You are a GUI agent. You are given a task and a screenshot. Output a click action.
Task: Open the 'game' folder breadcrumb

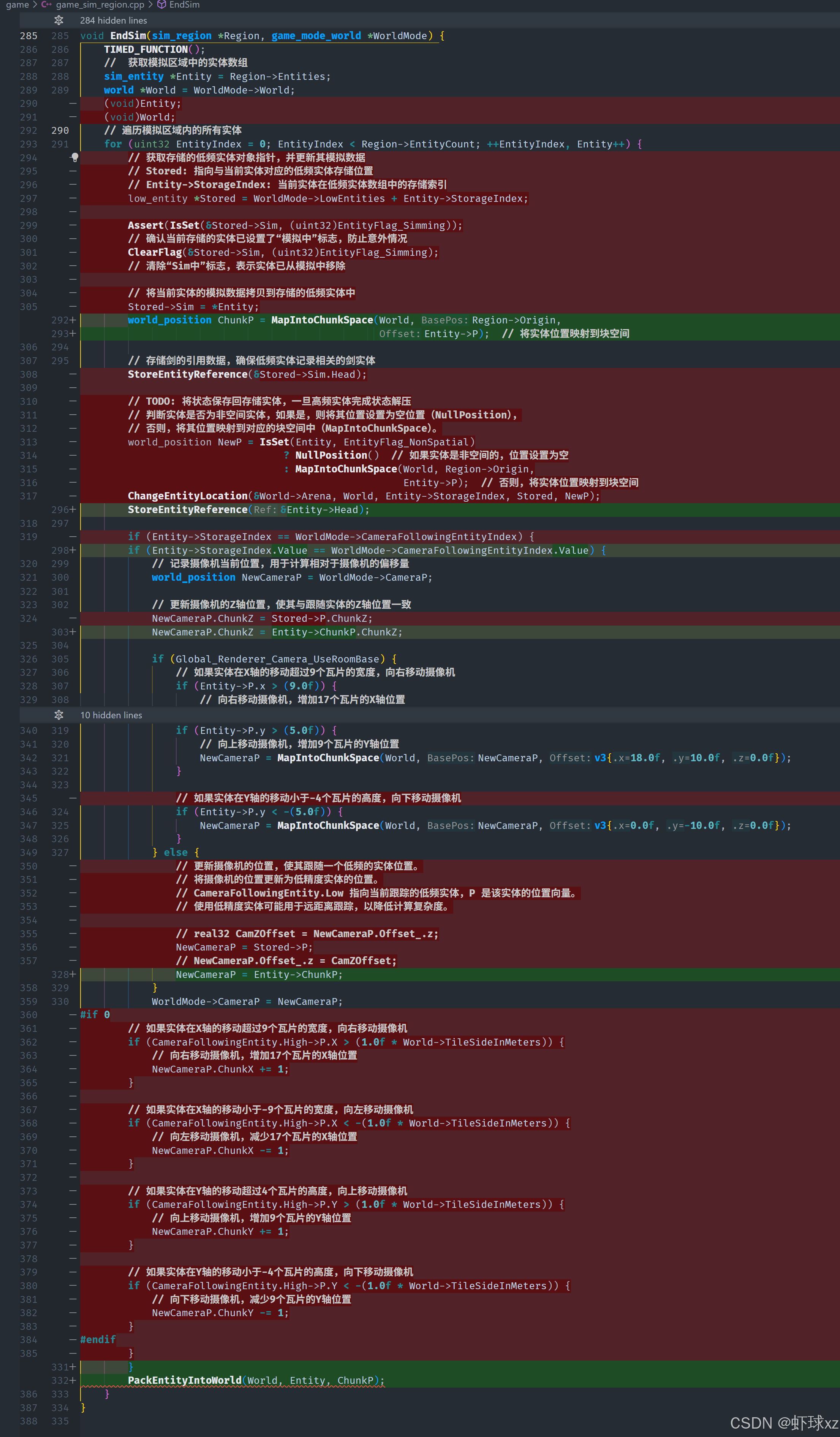pos(17,5)
